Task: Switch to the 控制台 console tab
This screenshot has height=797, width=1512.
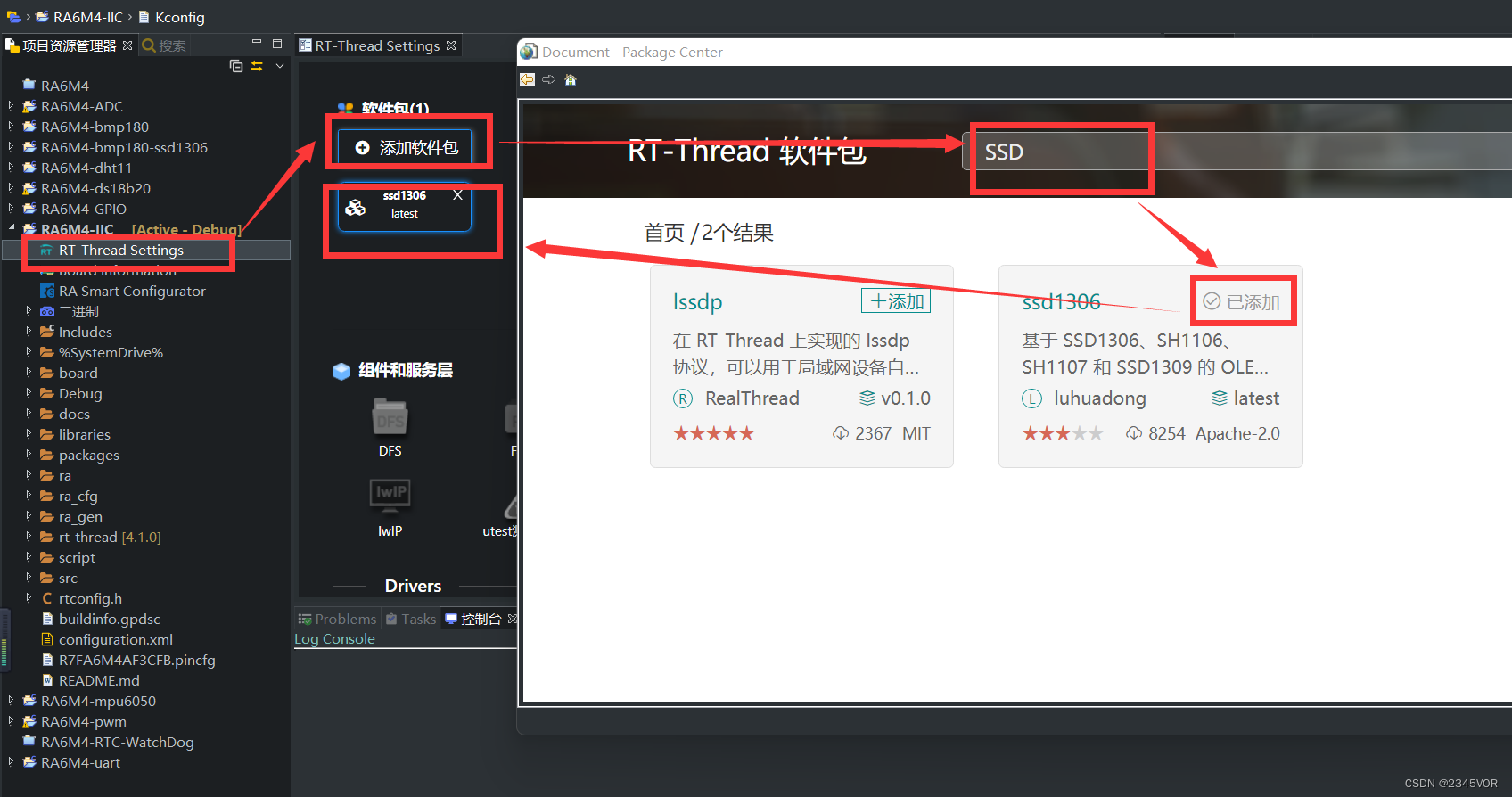Action: 481,619
